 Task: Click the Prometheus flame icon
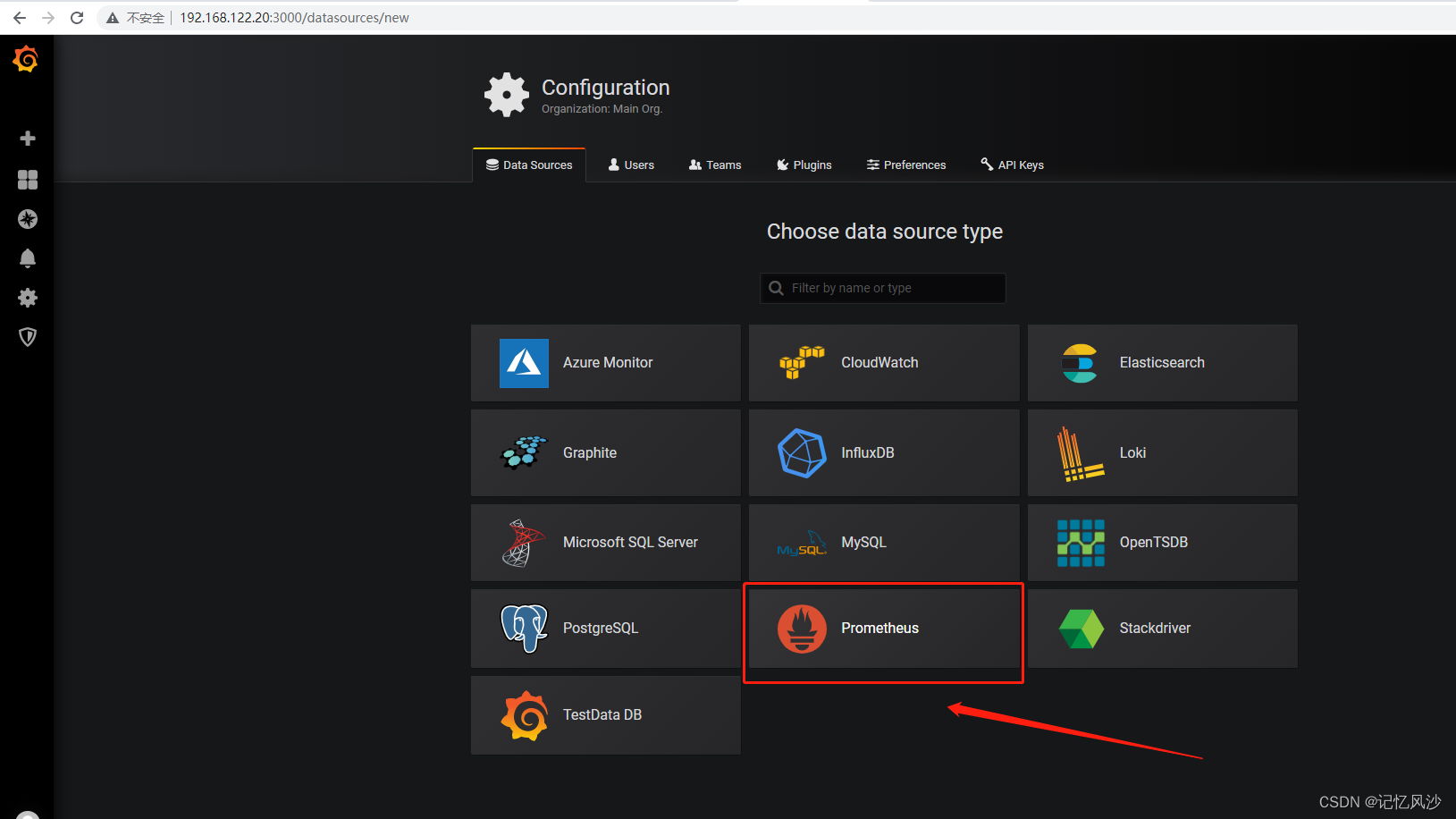pyautogui.click(x=802, y=629)
